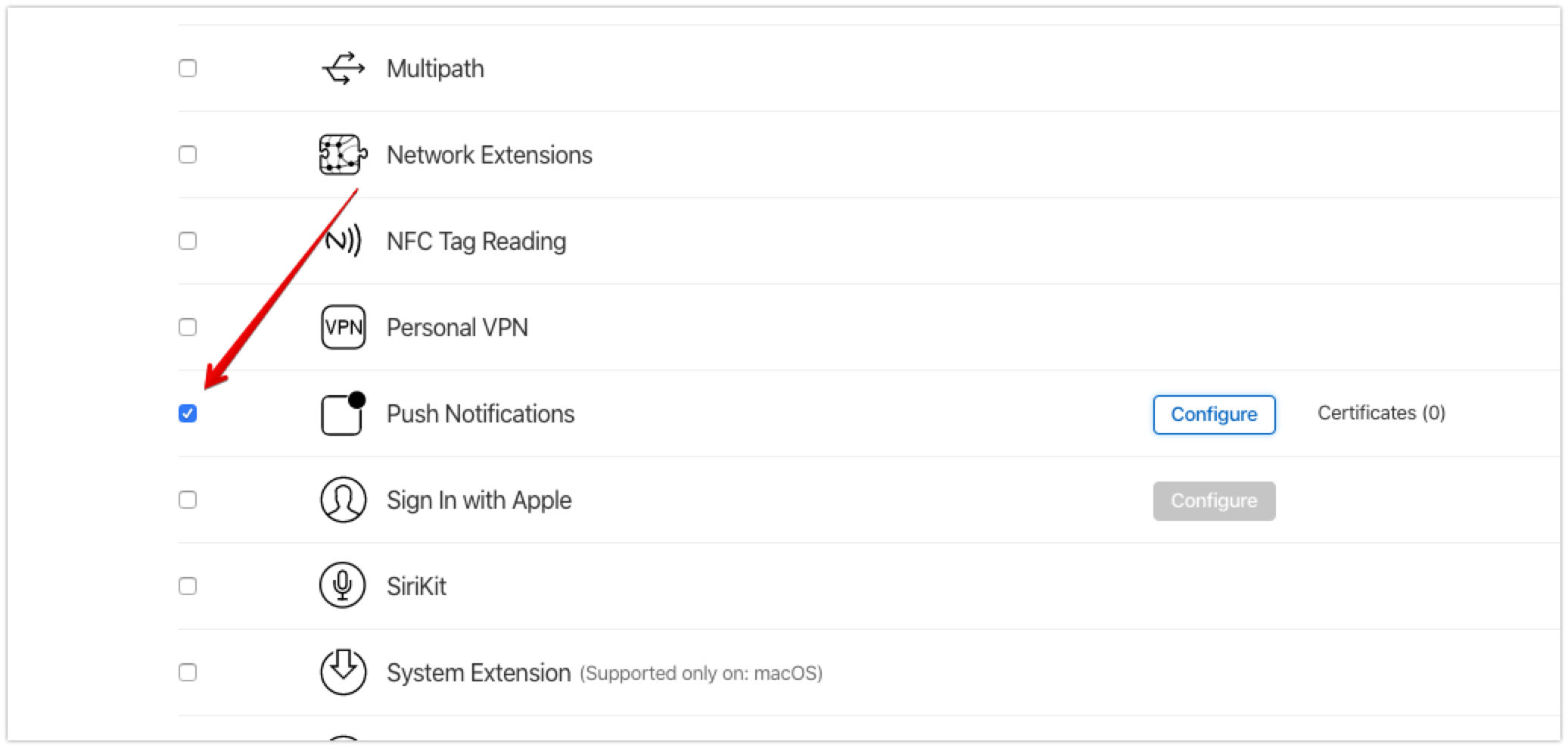This screenshot has width=1568, height=748.
Task: Click Configure for Push Notifications
Action: point(1214,414)
